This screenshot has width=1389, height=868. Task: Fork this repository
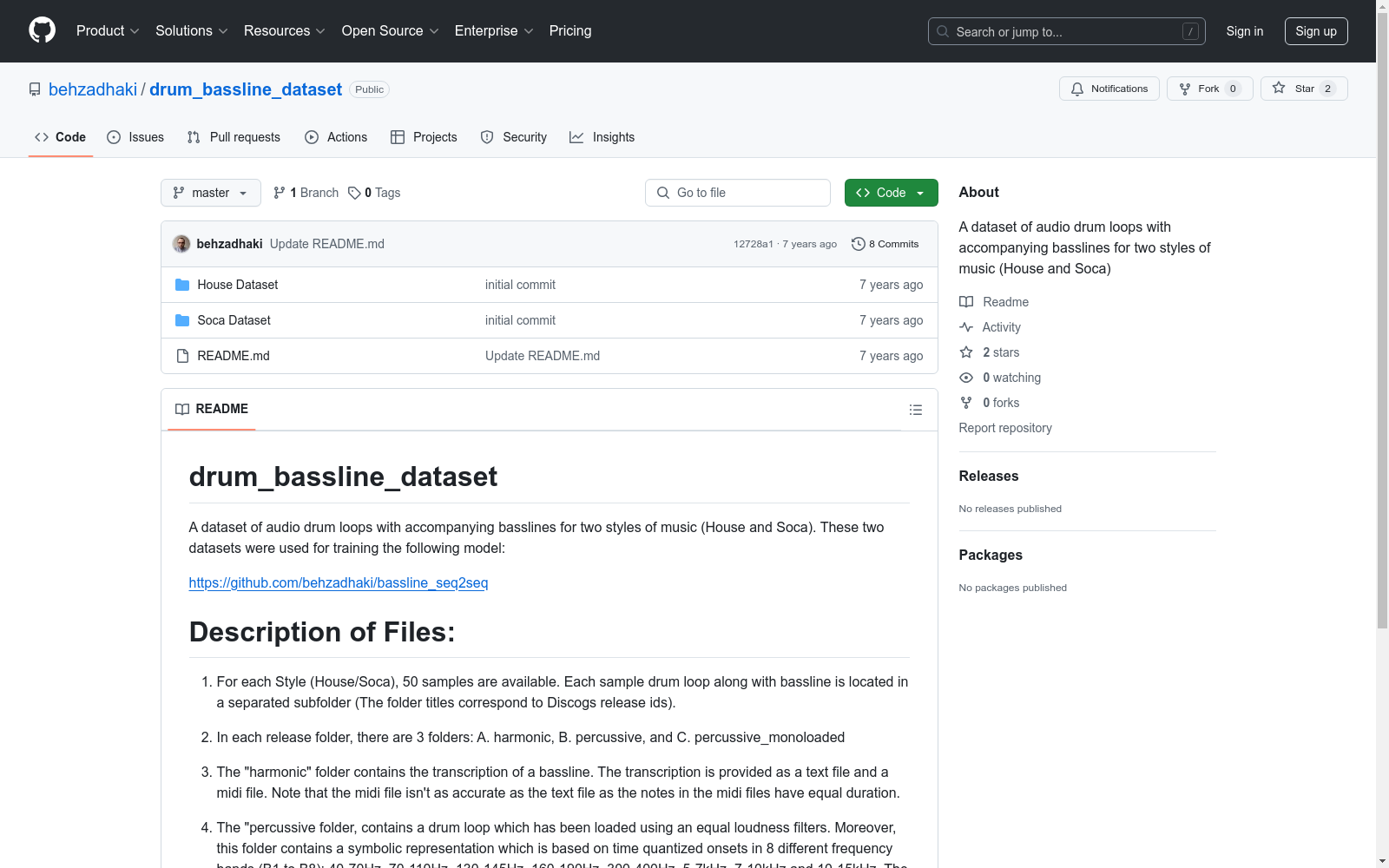(x=1210, y=89)
